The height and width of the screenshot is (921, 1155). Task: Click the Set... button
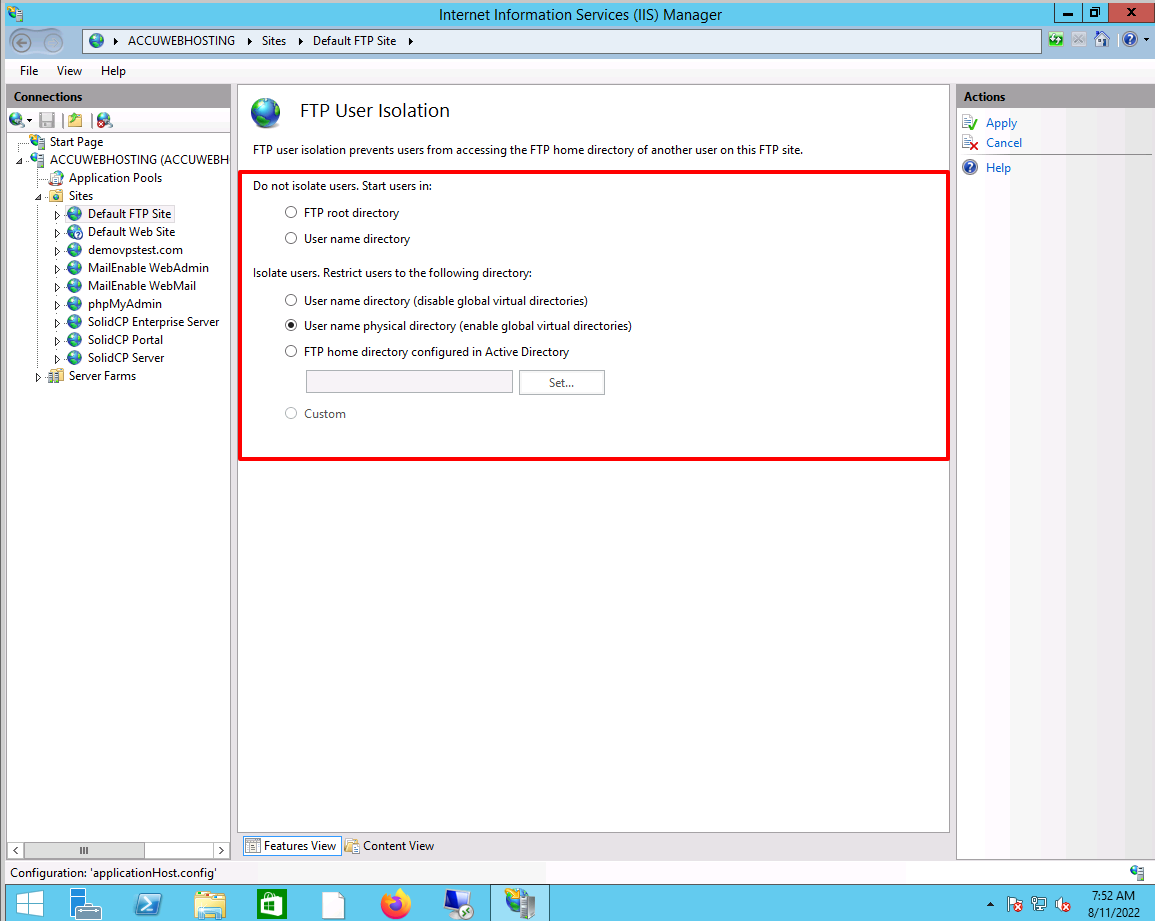[561, 382]
